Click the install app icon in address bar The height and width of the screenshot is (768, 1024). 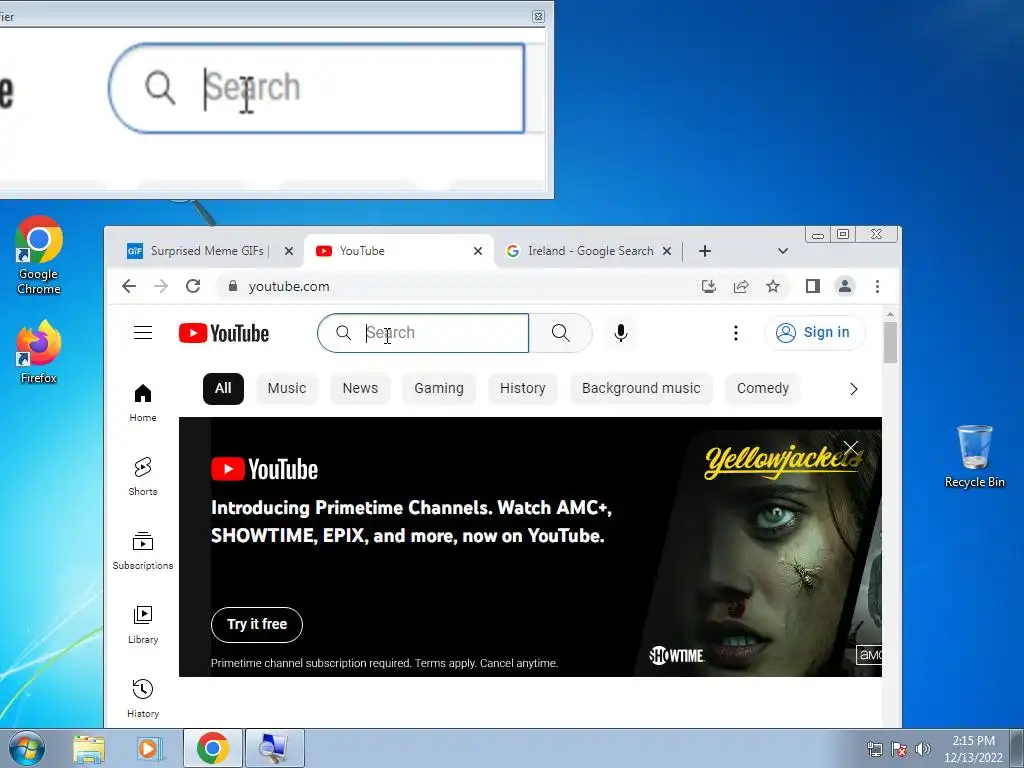point(709,286)
